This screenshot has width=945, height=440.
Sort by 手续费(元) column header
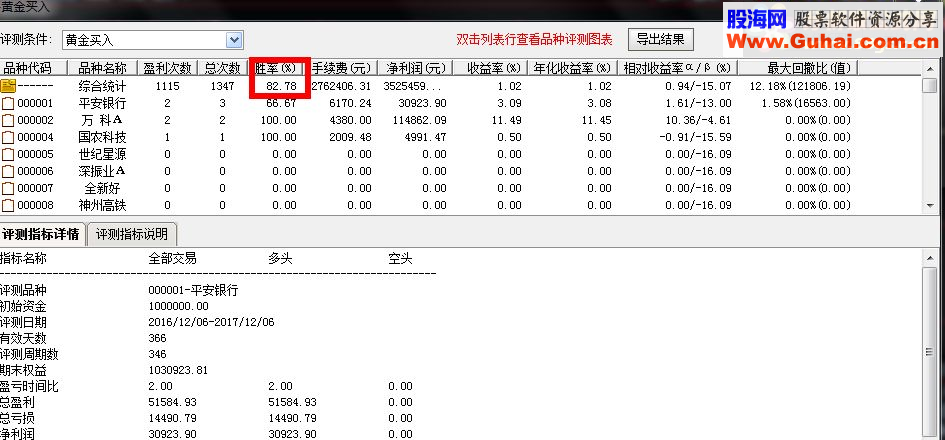pyautogui.click(x=341, y=68)
